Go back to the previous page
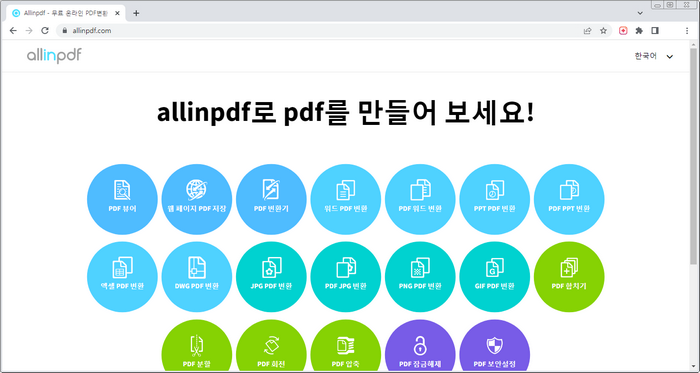The width and height of the screenshot is (700, 373). coord(13,31)
